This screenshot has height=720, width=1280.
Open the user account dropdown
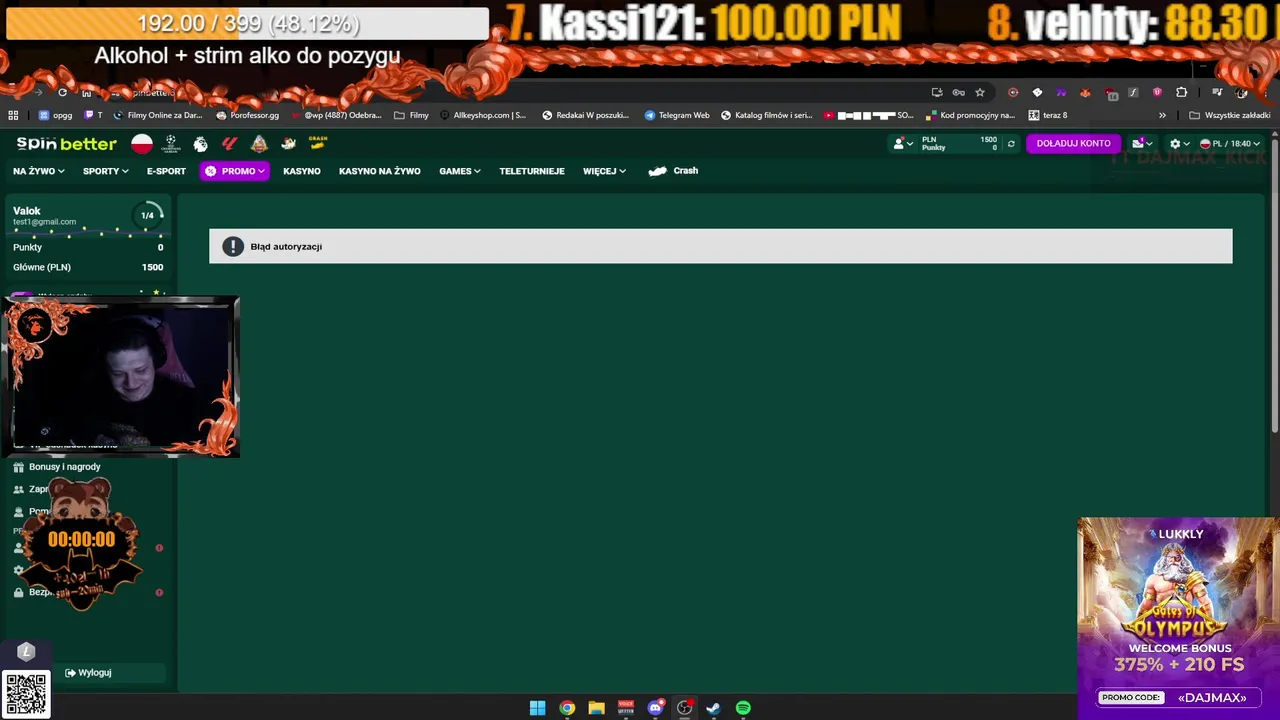pos(902,144)
